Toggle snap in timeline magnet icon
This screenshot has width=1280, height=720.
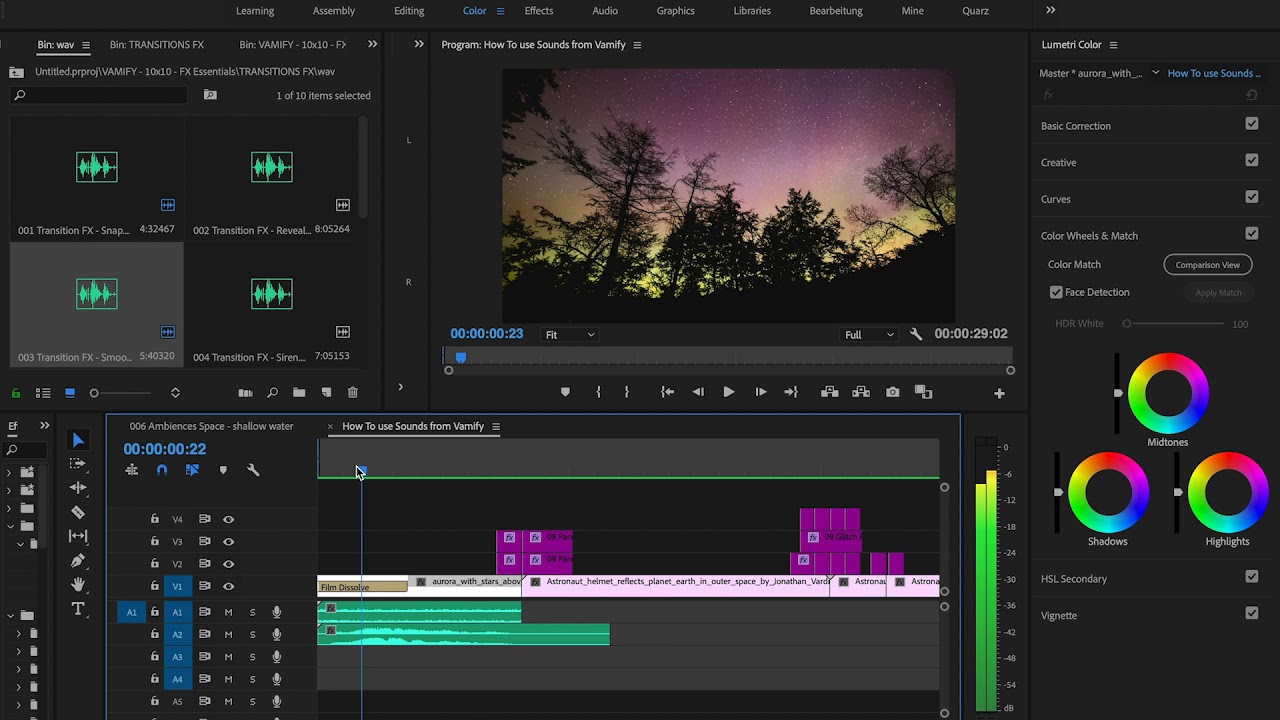[162, 470]
